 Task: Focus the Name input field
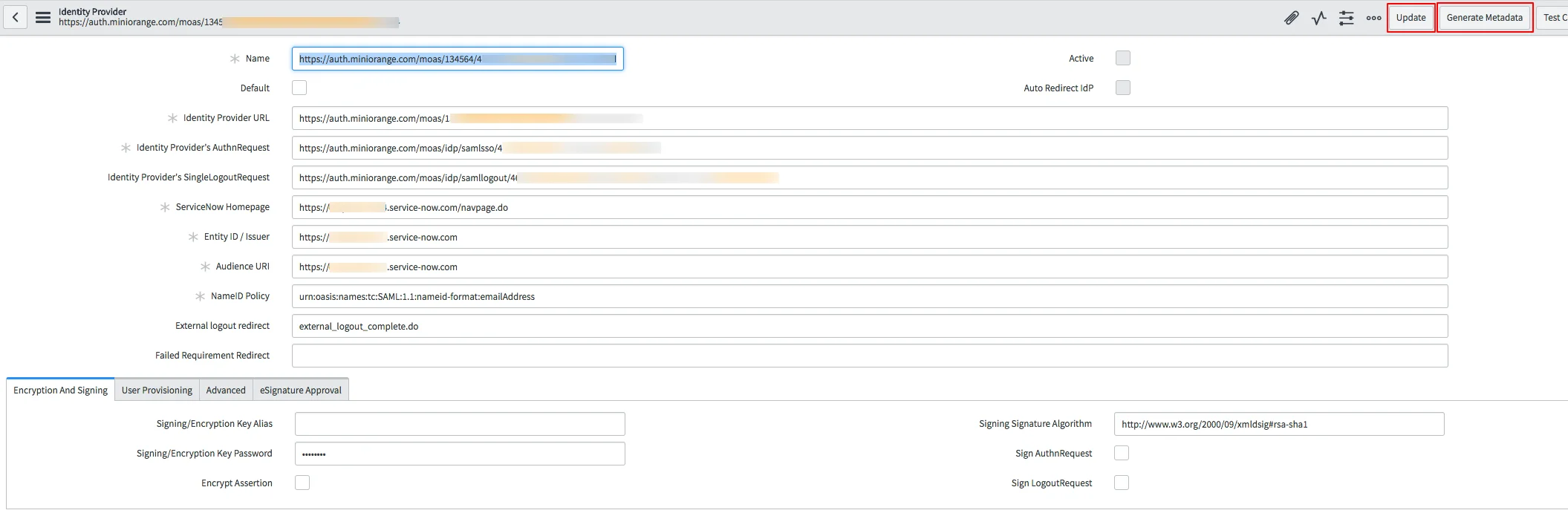458,59
